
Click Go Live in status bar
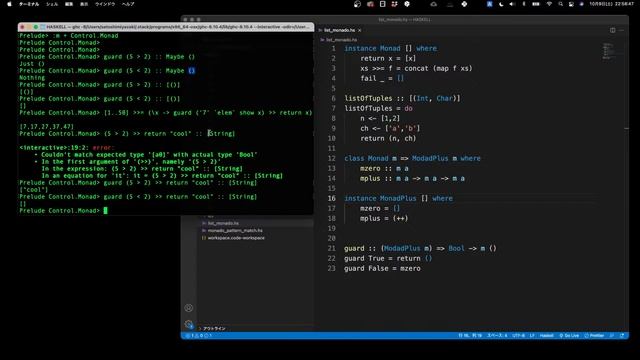coord(569,336)
